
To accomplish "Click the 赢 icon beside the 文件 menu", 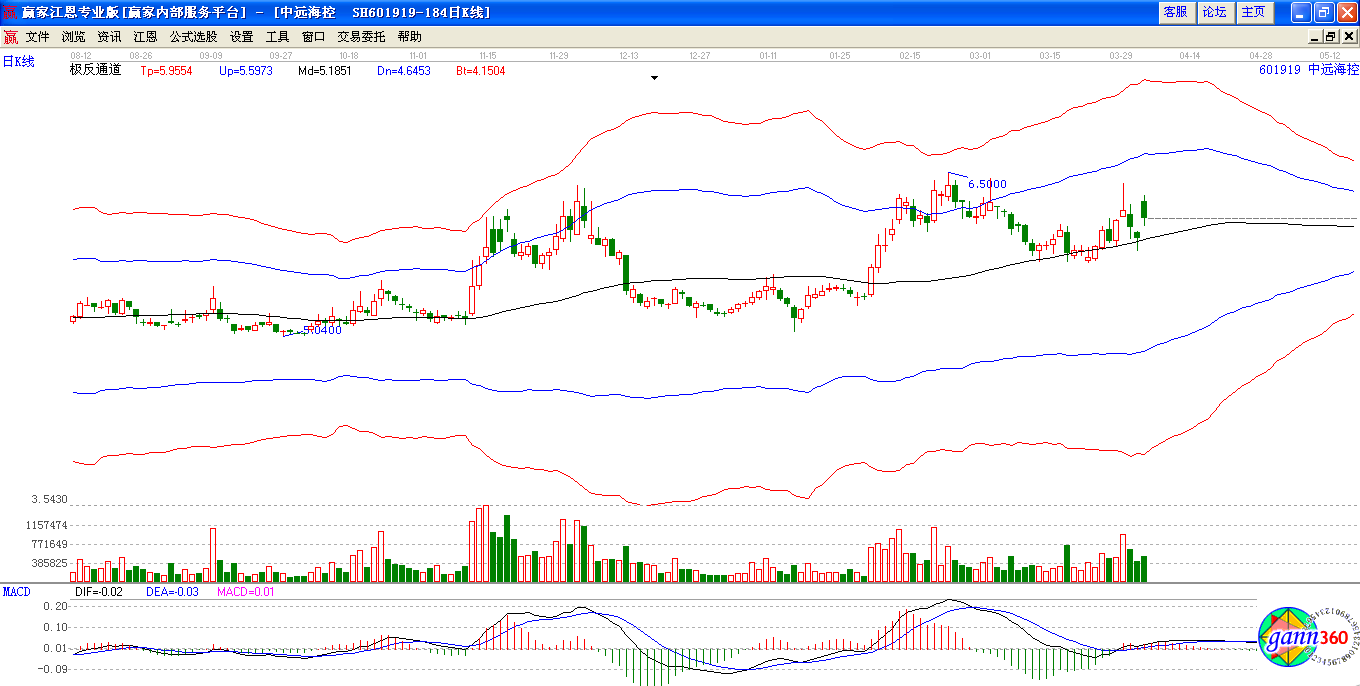I will pos(10,36).
